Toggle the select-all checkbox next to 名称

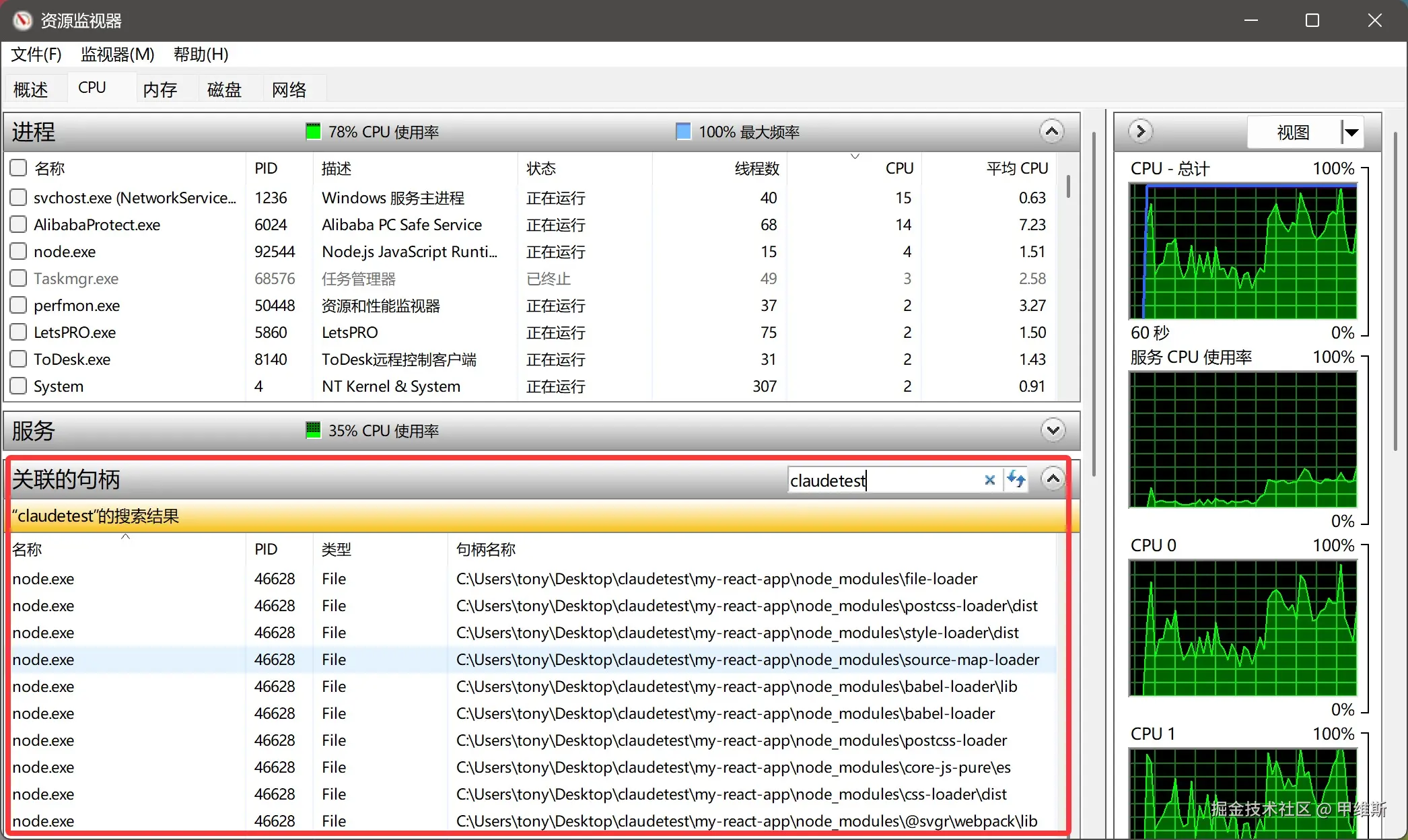[19, 168]
